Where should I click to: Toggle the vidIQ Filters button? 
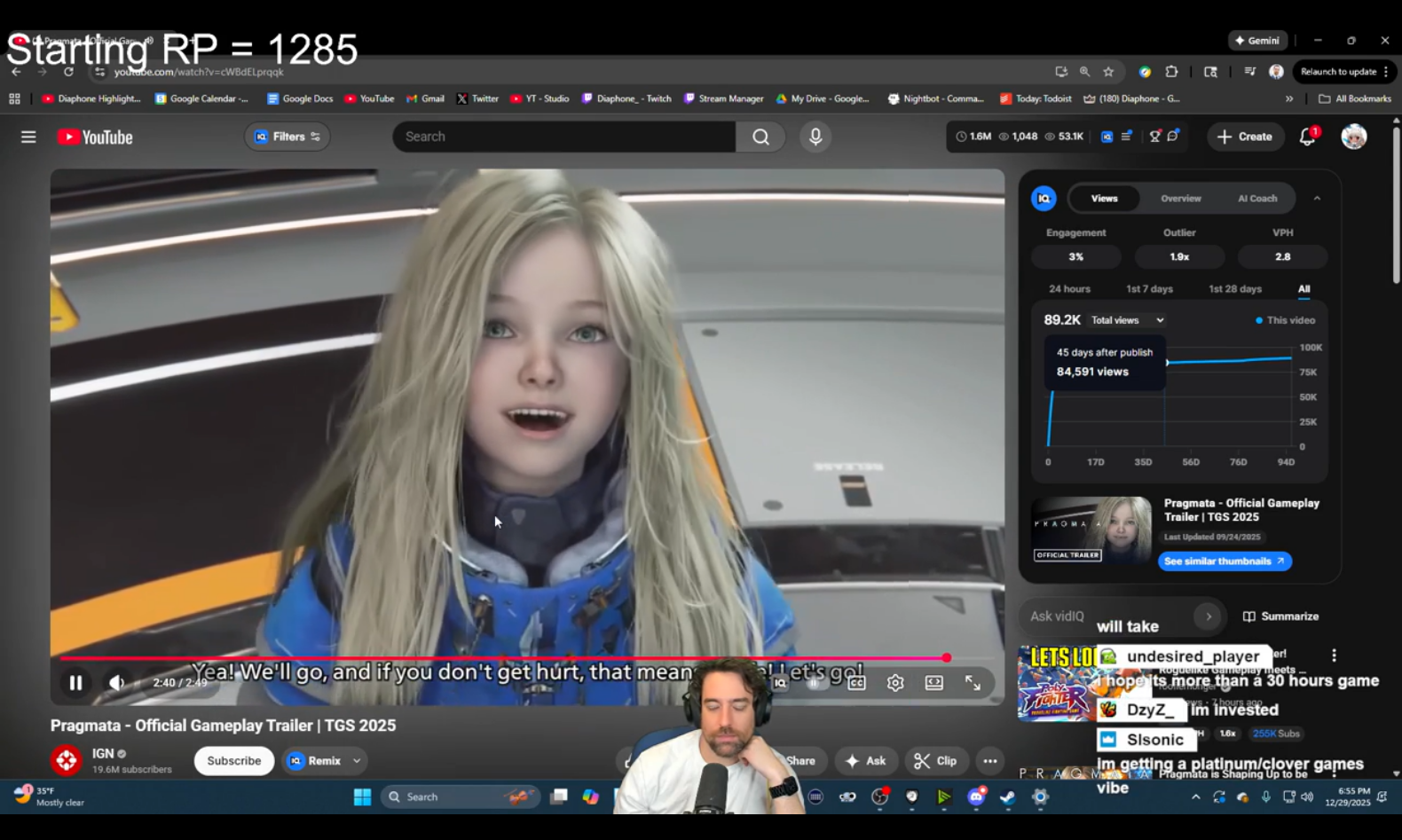point(287,137)
